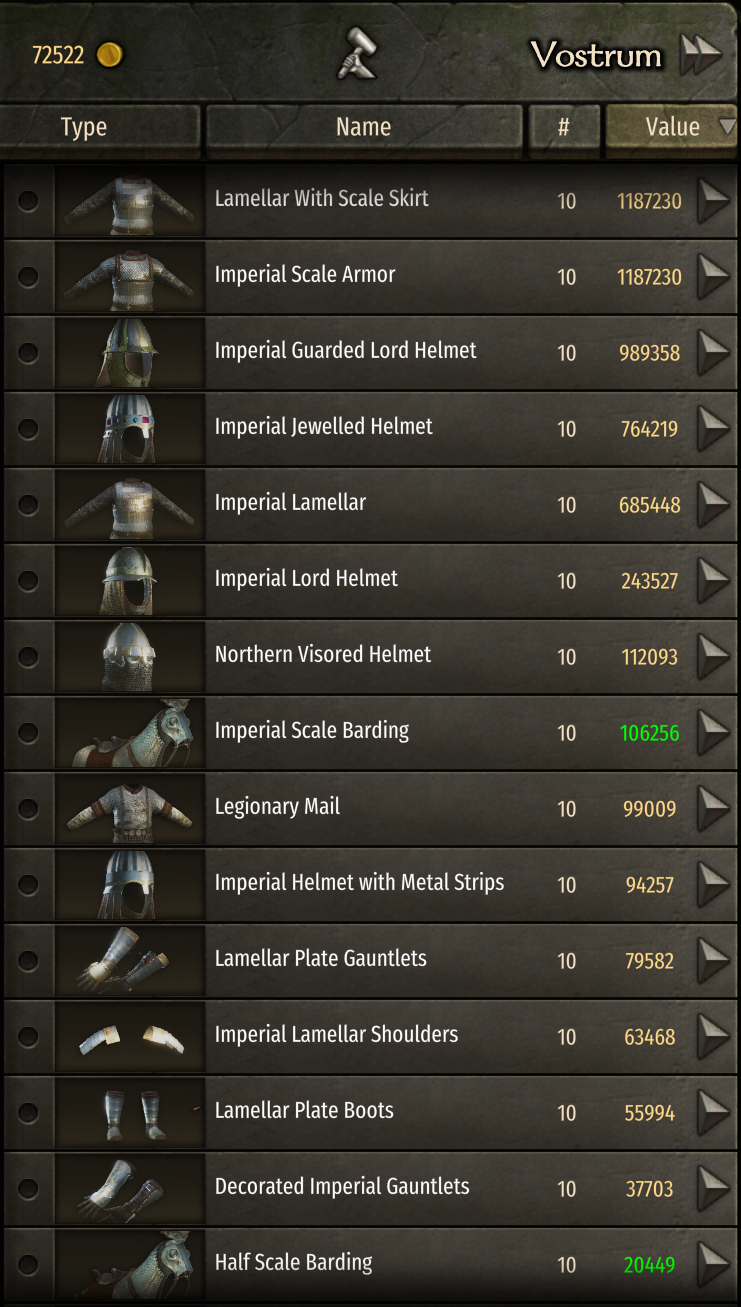Sort the list by Name column
The width and height of the screenshot is (741, 1307).
(363, 127)
